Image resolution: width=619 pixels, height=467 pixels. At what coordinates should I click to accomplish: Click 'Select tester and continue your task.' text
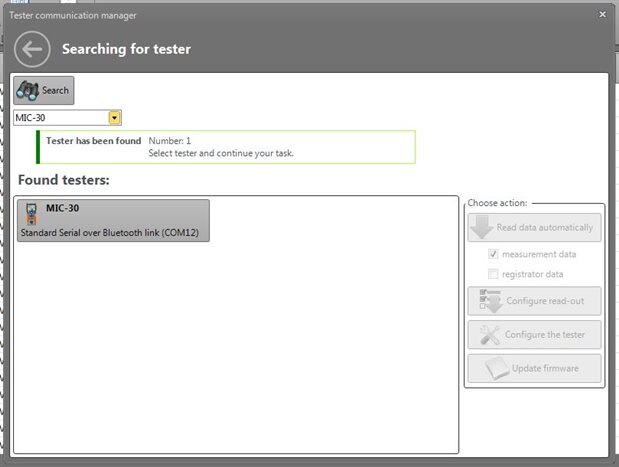(221, 153)
